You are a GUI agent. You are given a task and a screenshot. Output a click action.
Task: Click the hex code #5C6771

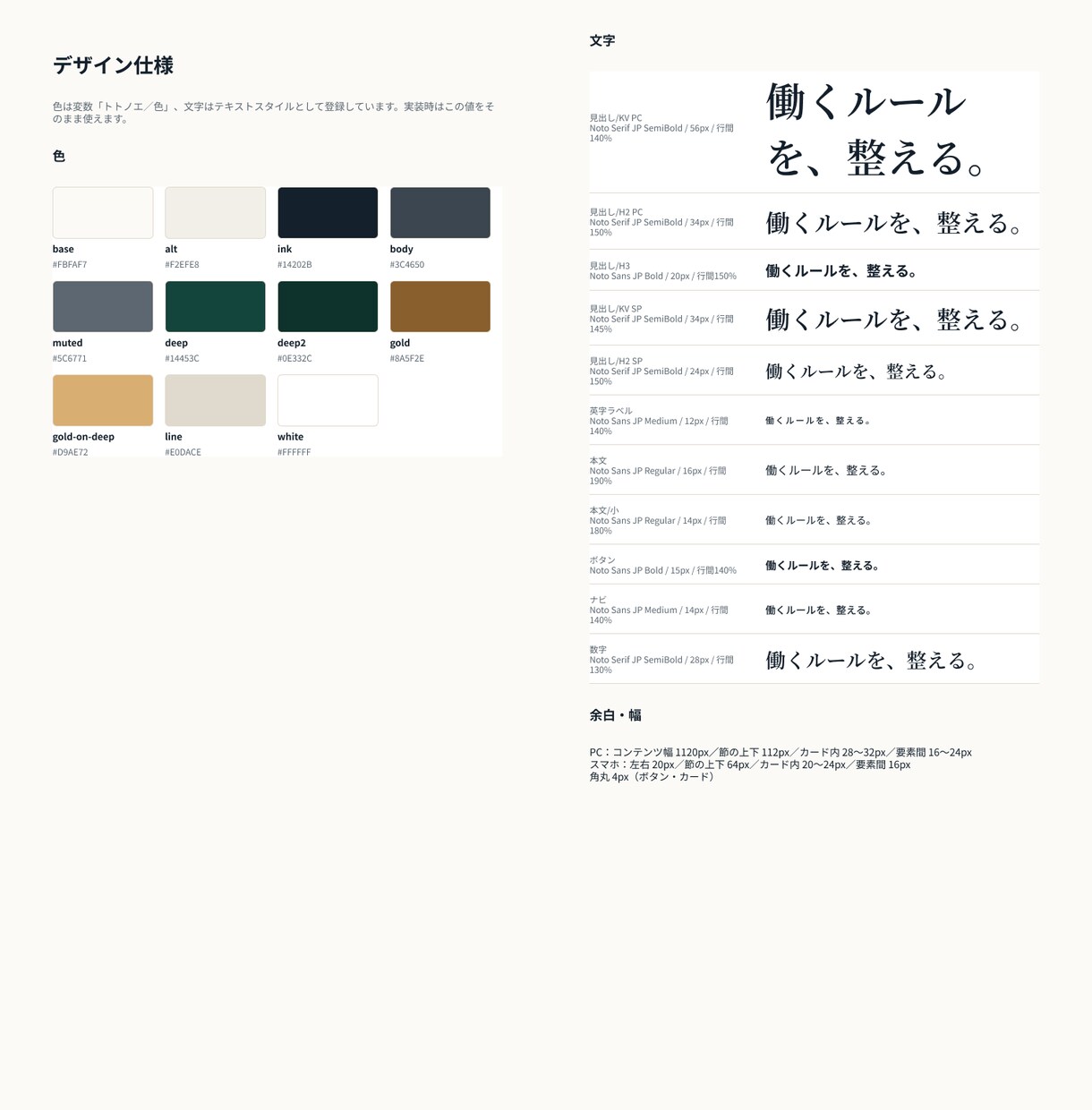coord(70,359)
